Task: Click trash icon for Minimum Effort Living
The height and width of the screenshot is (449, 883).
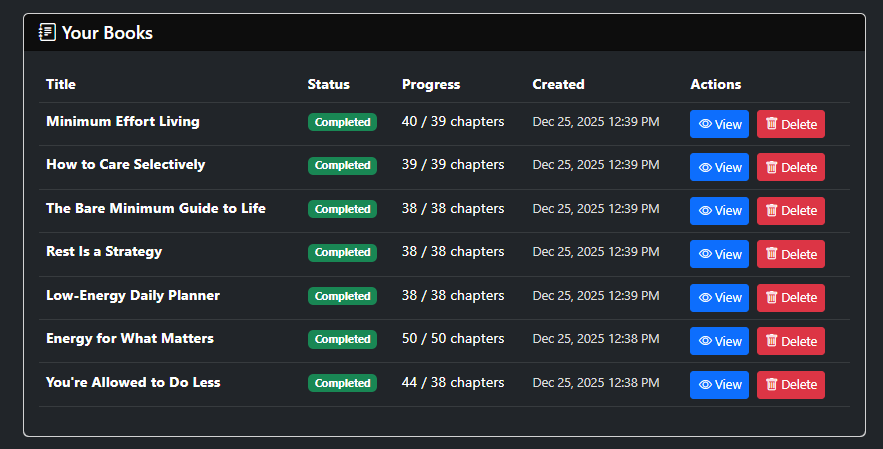Action: click(771, 124)
